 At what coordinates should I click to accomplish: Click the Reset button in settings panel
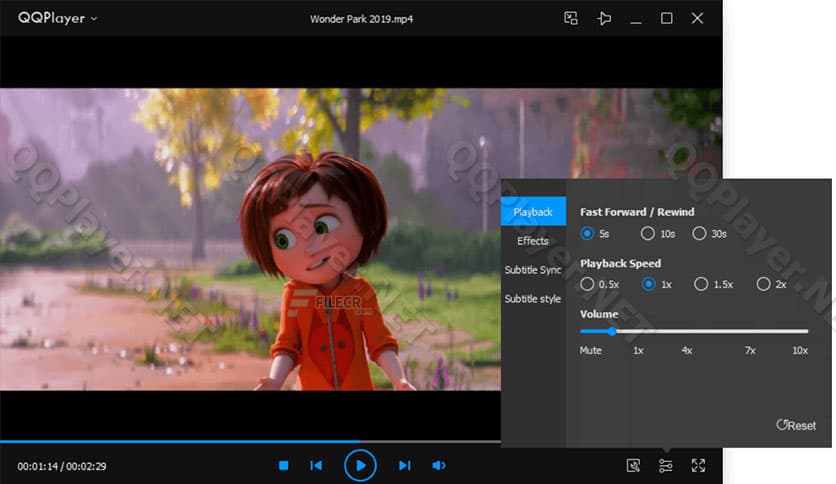tap(796, 425)
